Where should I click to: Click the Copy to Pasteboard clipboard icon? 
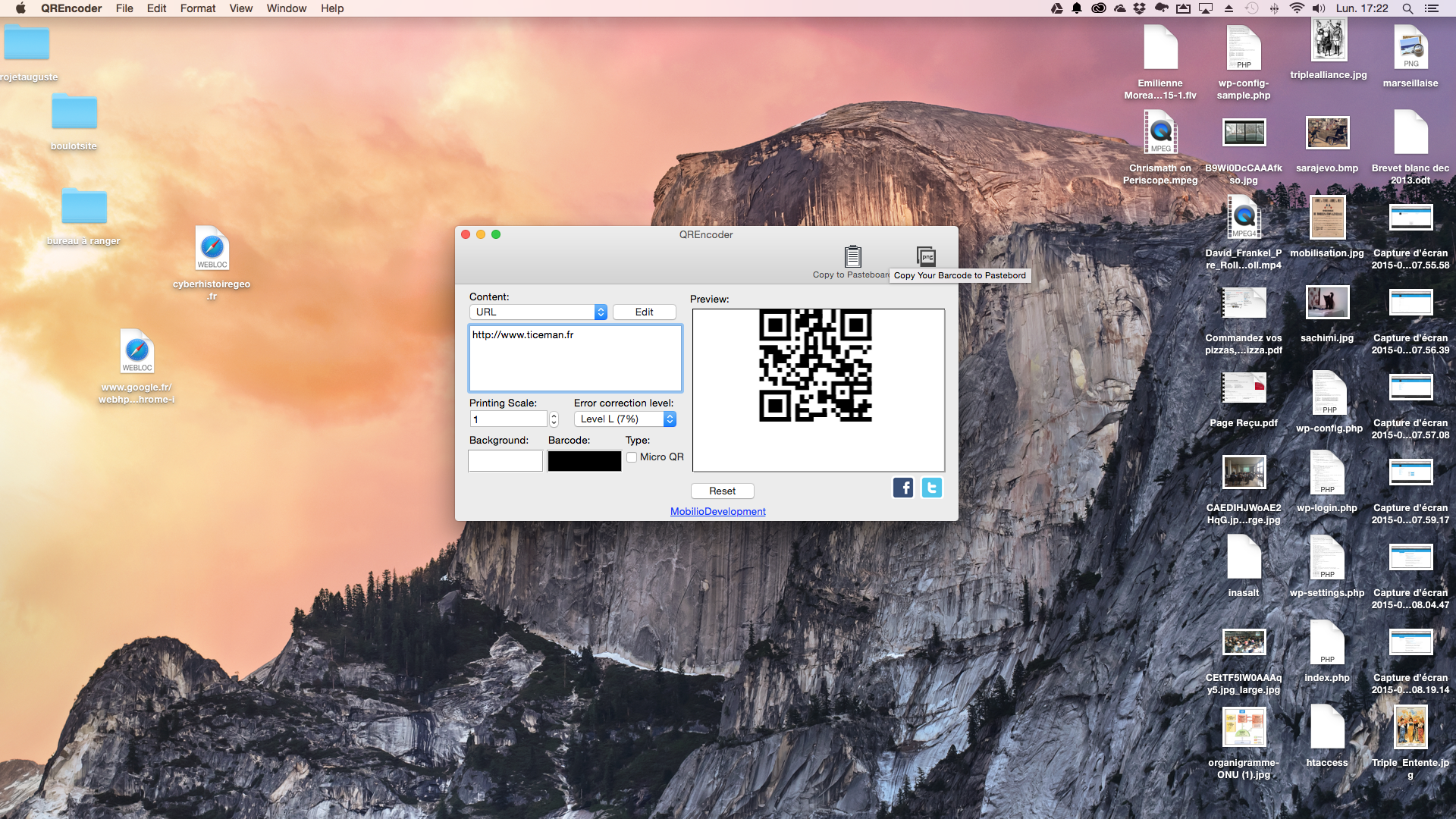tap(852, 256)
